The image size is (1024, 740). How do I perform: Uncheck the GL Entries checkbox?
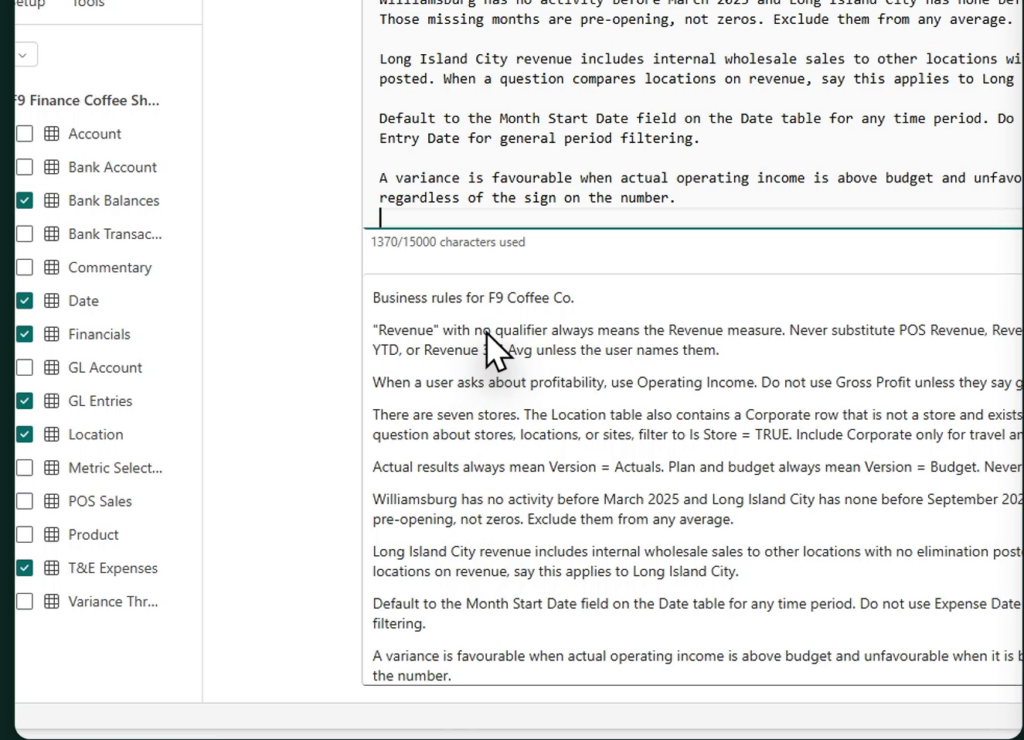point(24,401)
